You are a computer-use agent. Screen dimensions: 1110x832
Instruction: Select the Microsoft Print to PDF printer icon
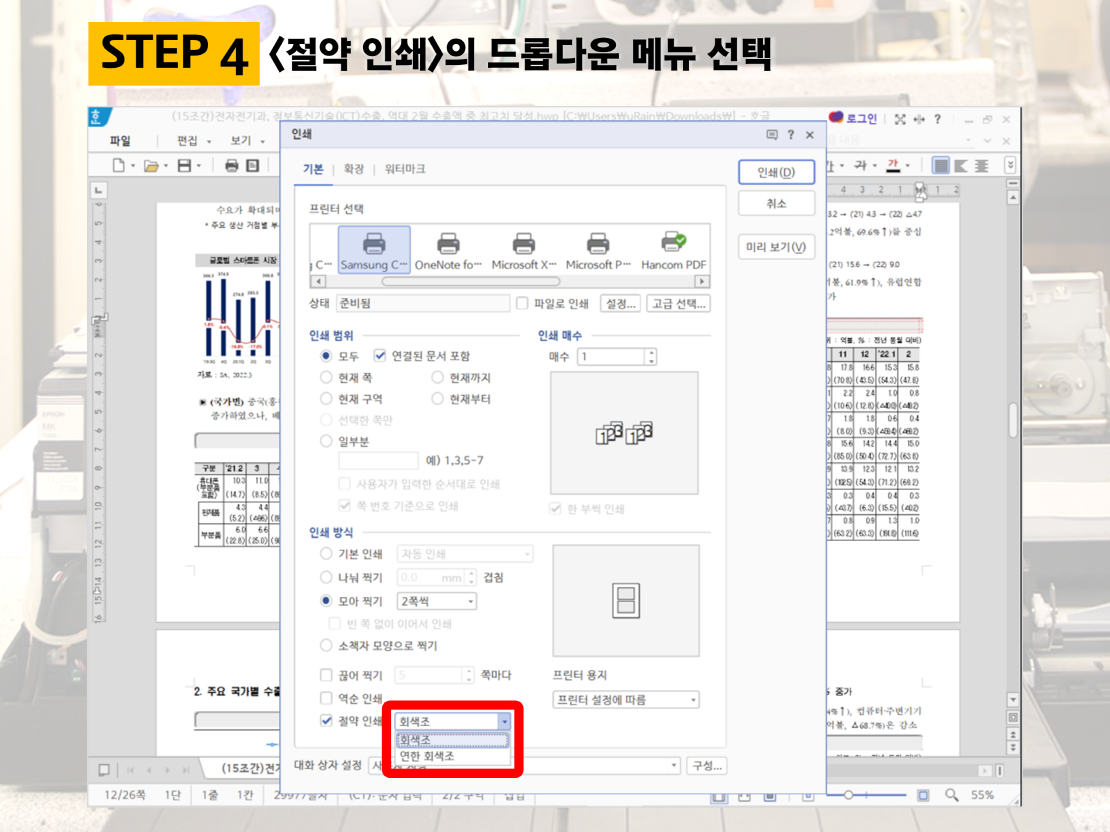pos(598,249)
